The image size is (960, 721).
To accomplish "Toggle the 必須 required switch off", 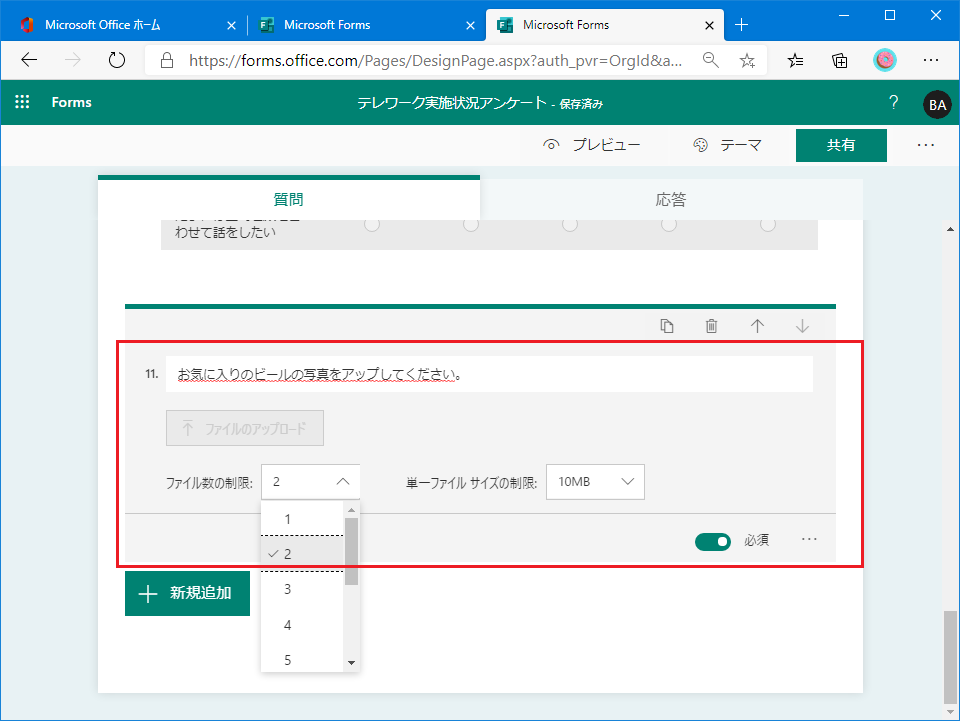I will pyautogui.click(x=713, y=541).
